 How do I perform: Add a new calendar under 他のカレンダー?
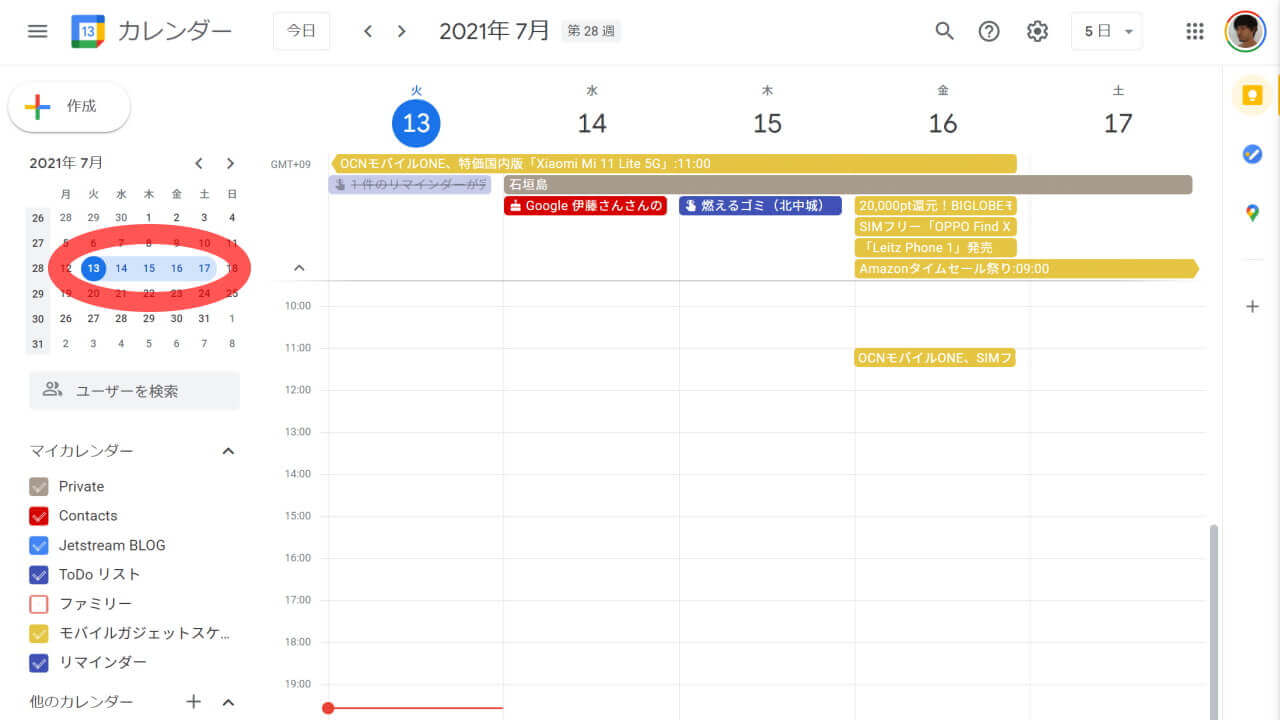(x=193, y=702)
